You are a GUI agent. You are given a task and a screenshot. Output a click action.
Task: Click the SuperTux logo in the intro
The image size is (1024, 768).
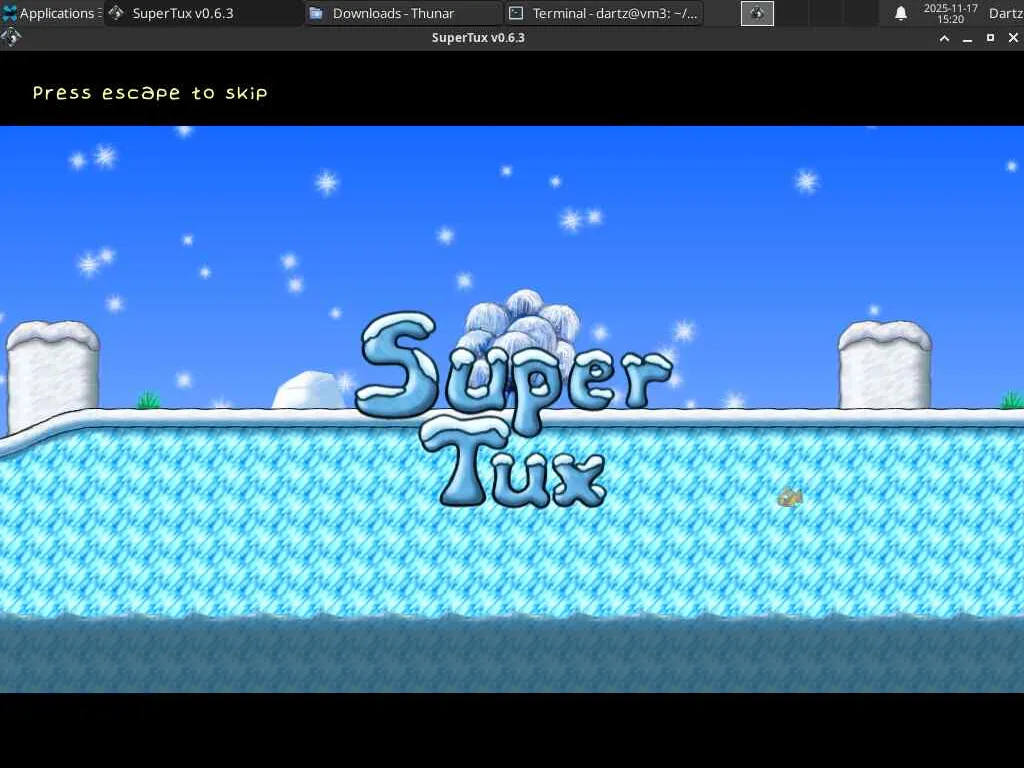[515, 400]
